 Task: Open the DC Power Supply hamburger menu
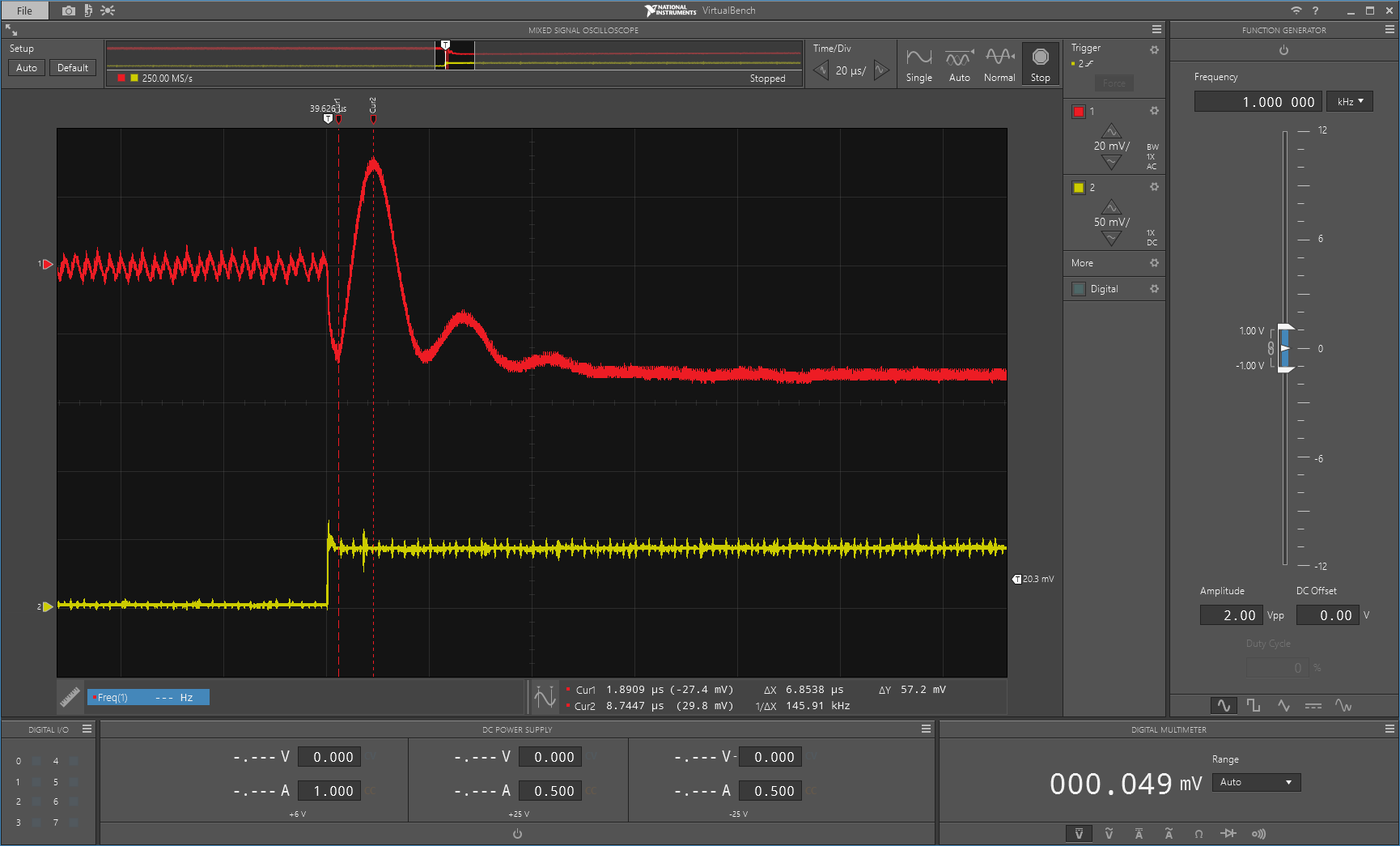[x=926, y=729]
